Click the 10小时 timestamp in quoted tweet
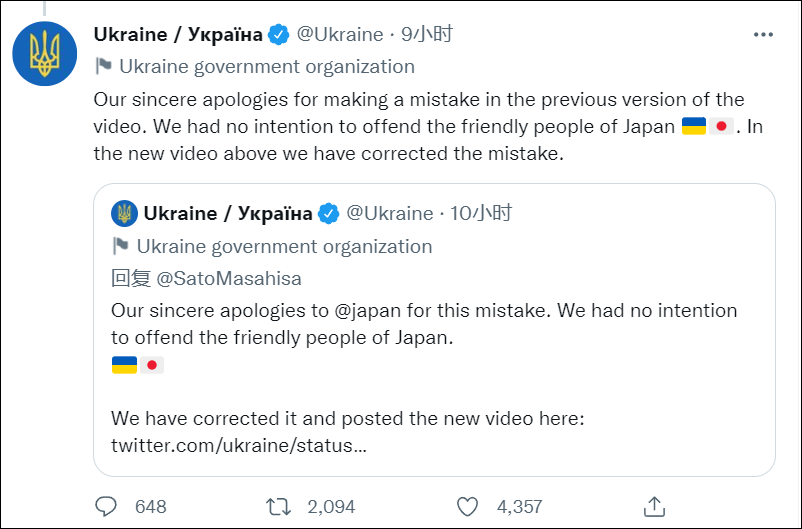This screenshot has width=802, height=529. pos(481,213)
